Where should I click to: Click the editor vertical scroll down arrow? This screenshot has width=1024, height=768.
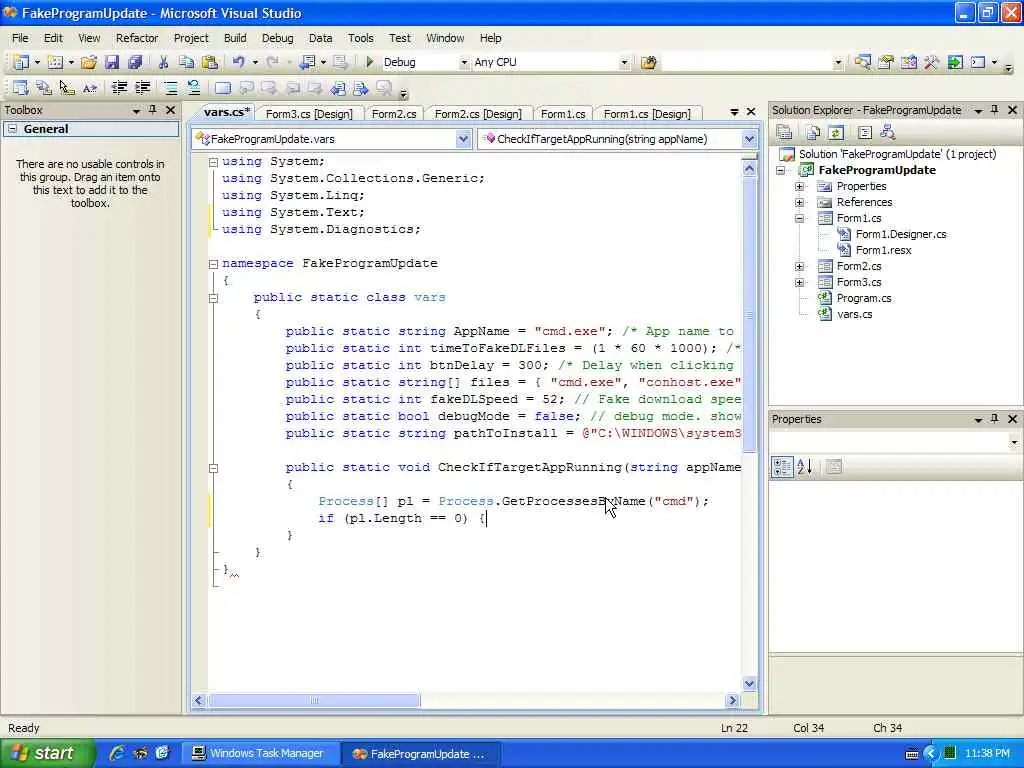[x=749, y=683]
